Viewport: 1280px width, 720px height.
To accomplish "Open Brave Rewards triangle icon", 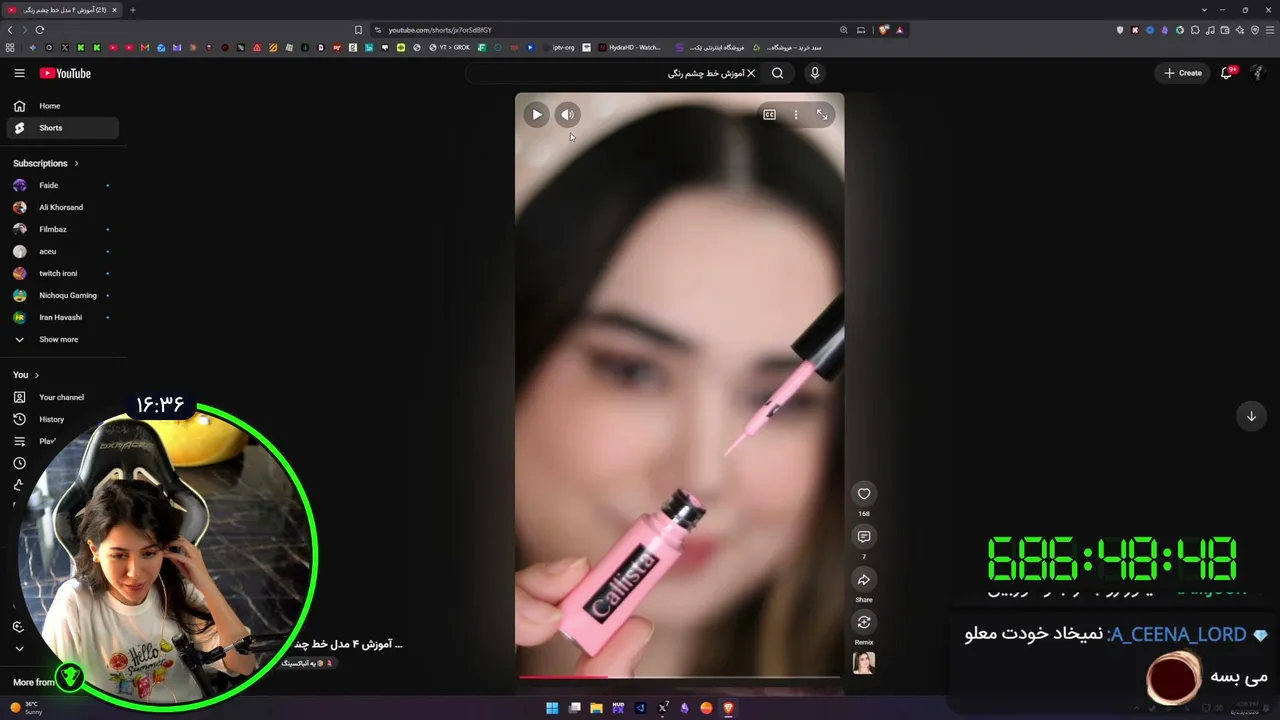I will (899, 30).
